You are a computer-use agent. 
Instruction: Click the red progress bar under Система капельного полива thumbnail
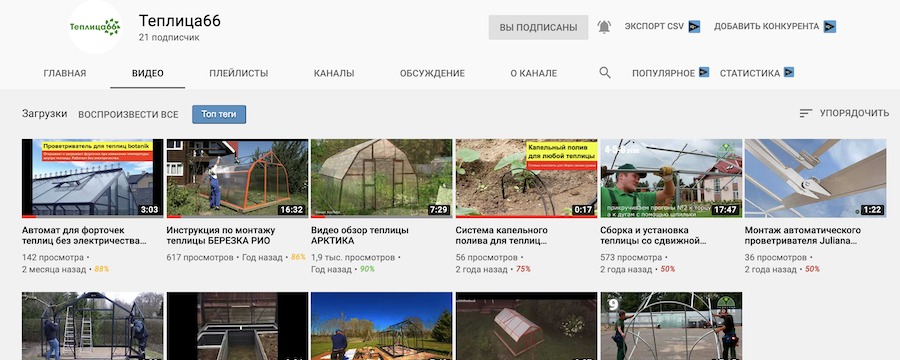tap(526, 216)
